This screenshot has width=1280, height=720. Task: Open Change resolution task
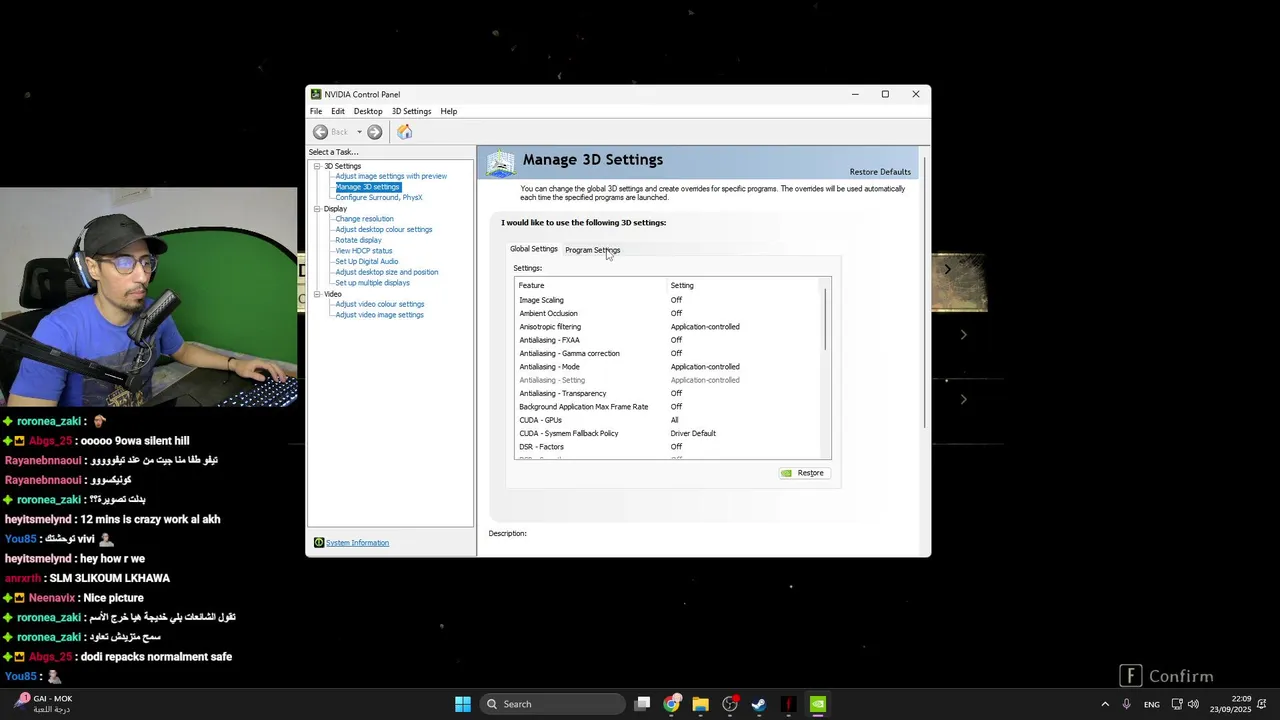[364, 219]
